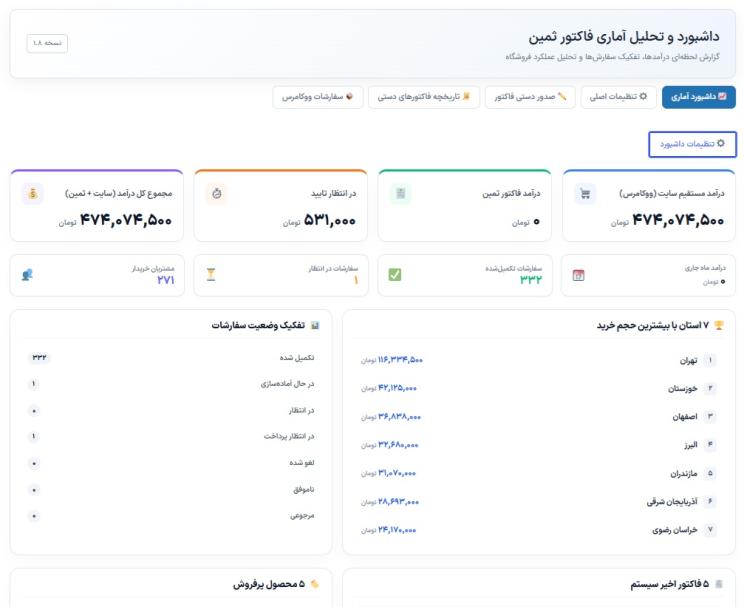
Task: Click the scroll icon in تاریخچه فاکتورهای دستی tab
Action: point(466,96)
